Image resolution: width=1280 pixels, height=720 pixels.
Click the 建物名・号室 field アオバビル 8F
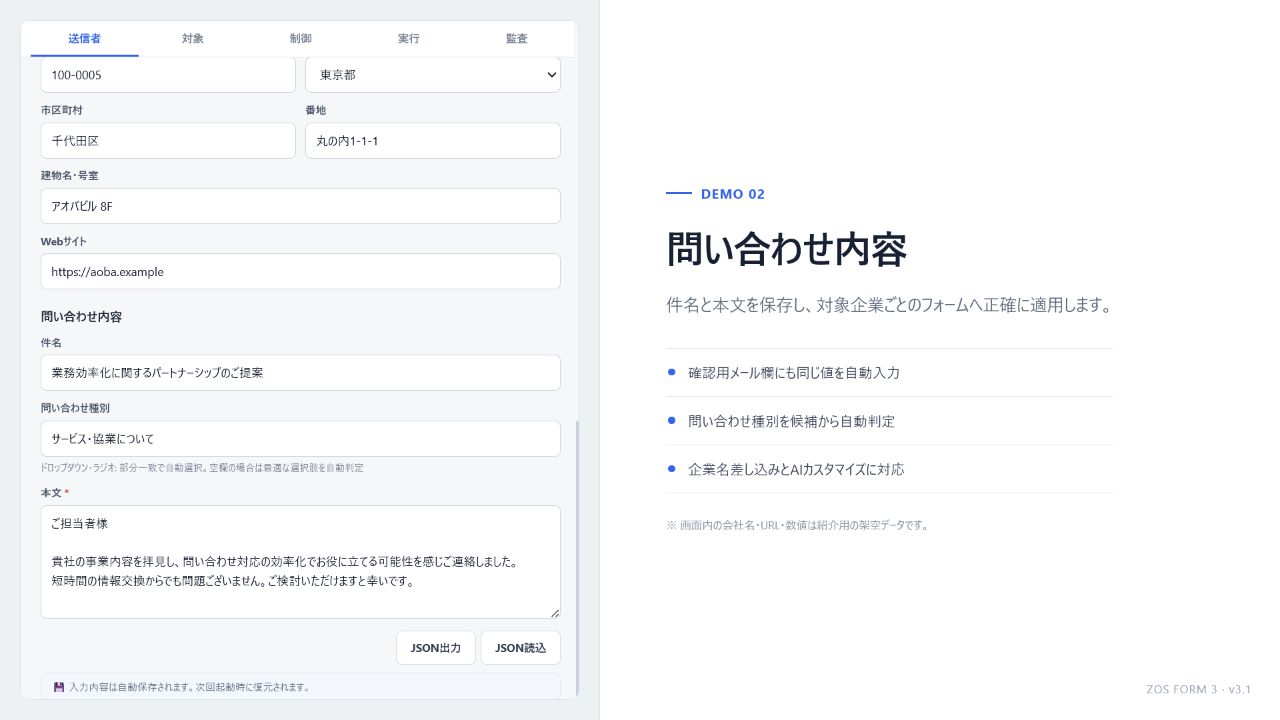pos(301,206)
